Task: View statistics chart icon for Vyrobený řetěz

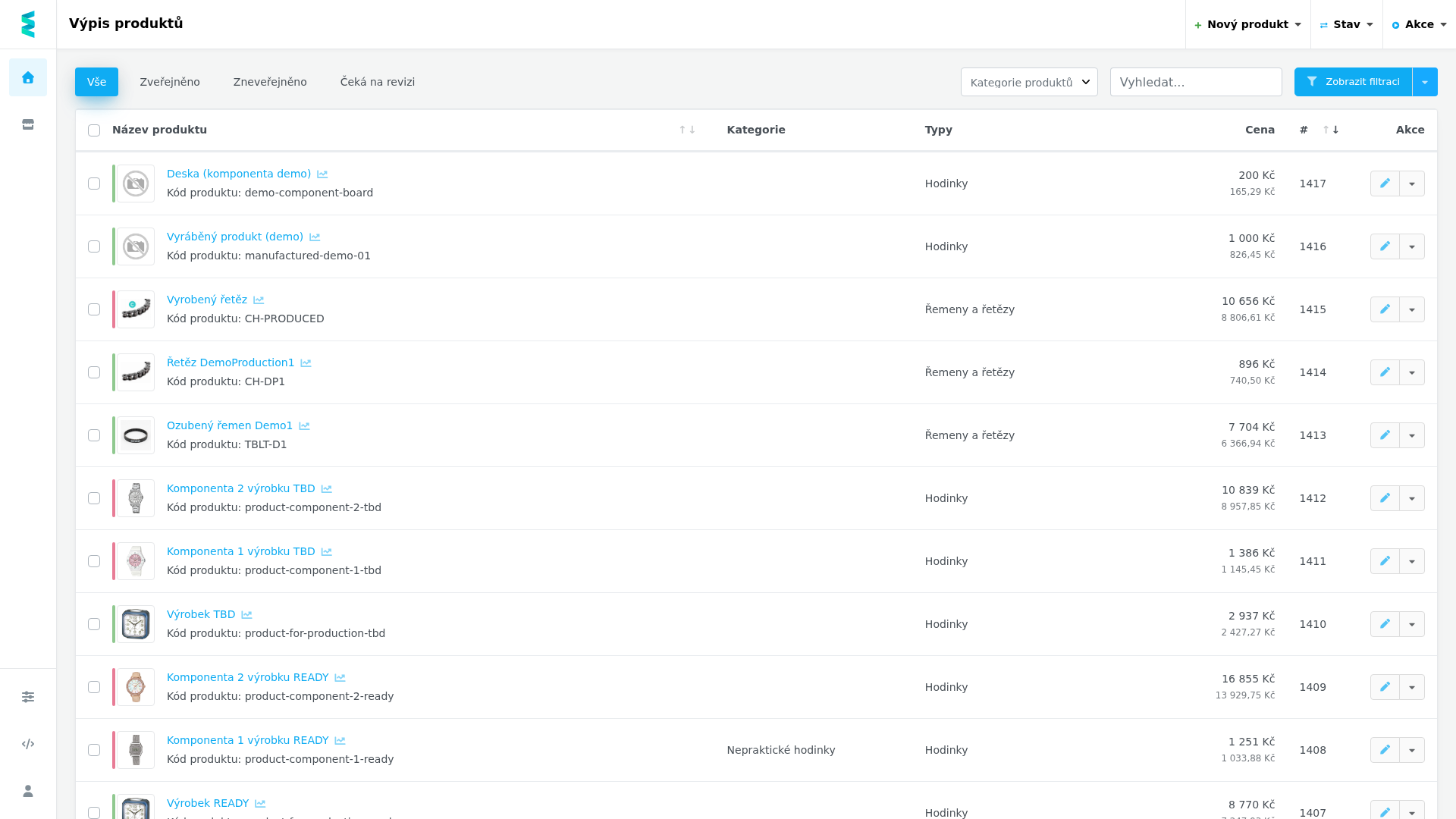Action: [x=259, y=300]
